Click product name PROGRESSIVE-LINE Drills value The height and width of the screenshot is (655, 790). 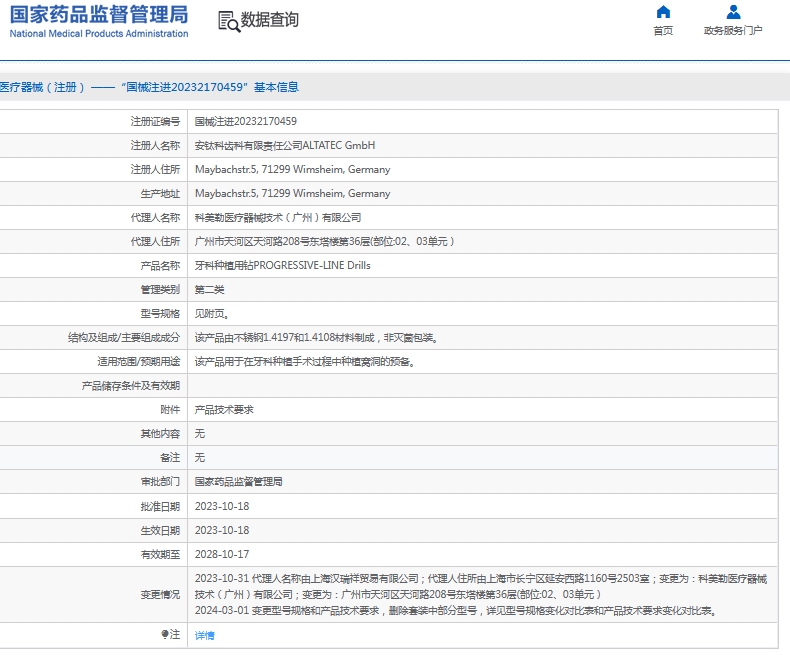283,266
